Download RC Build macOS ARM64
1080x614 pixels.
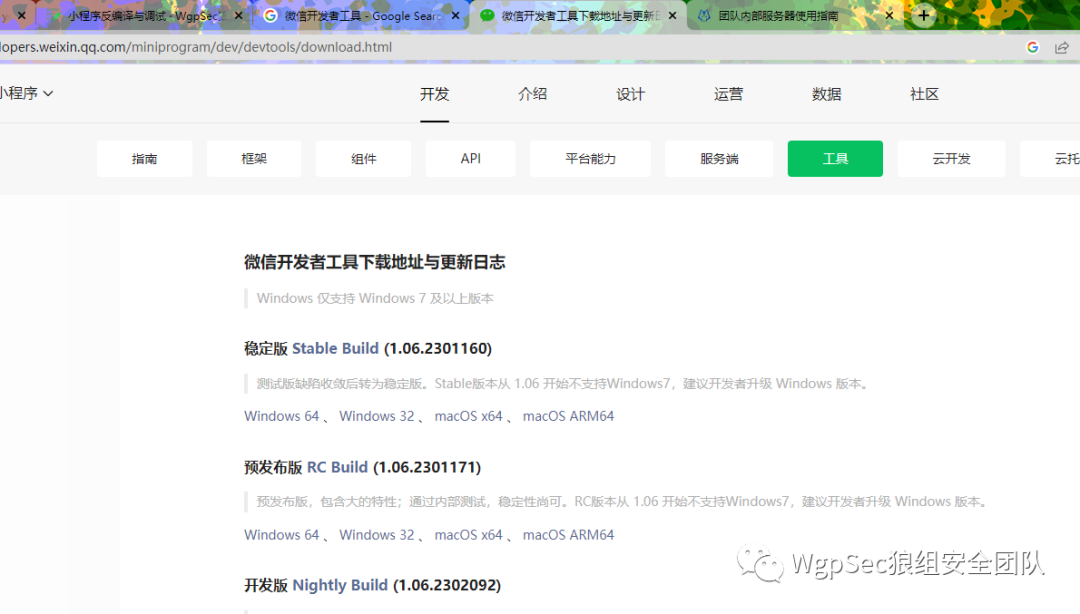pyautogui.click(x=568, y=535)
